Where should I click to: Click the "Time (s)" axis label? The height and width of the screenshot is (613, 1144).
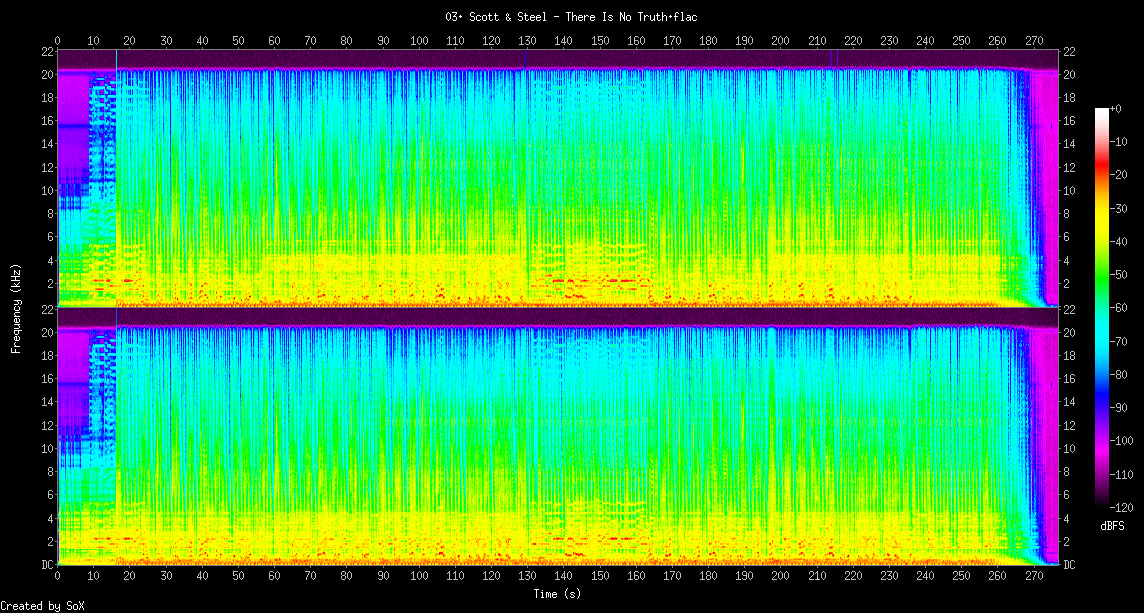558,594
